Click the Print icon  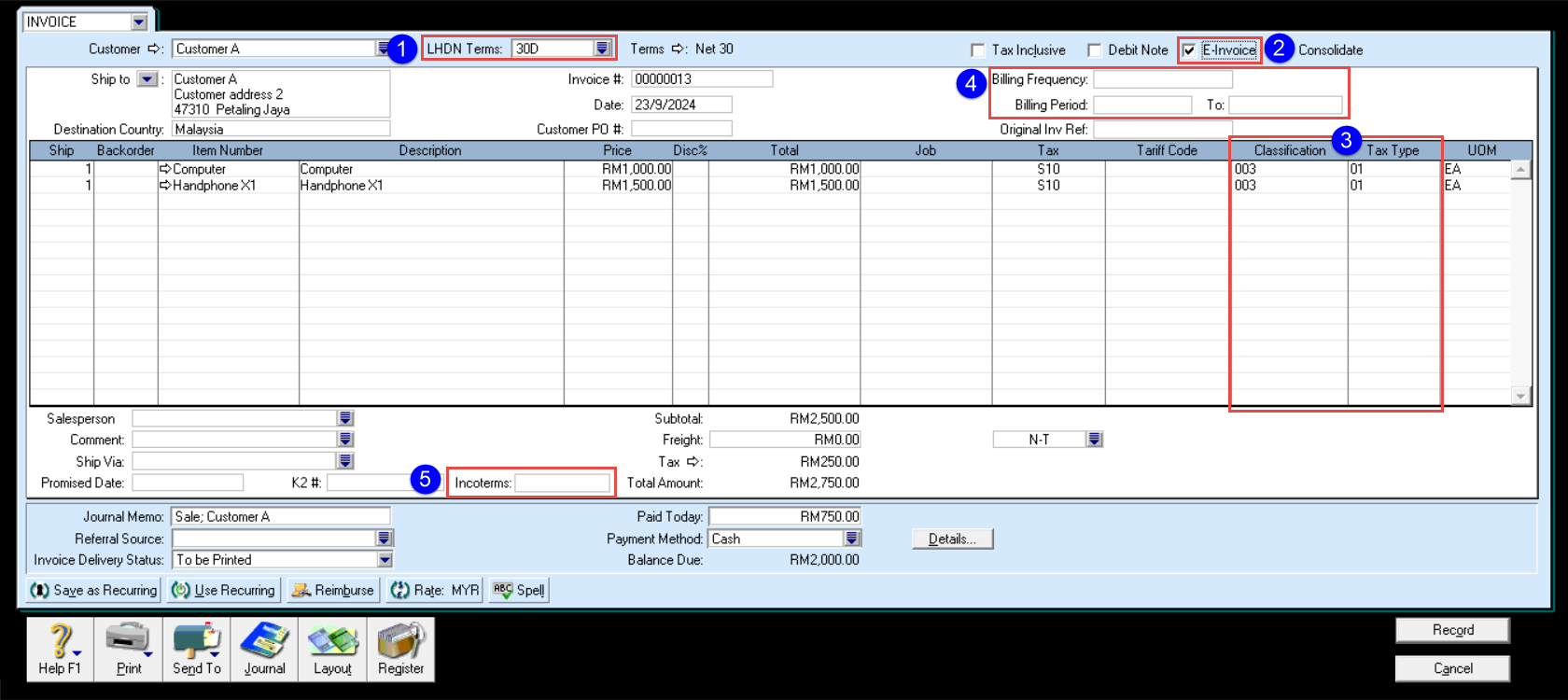coord(129,649)
